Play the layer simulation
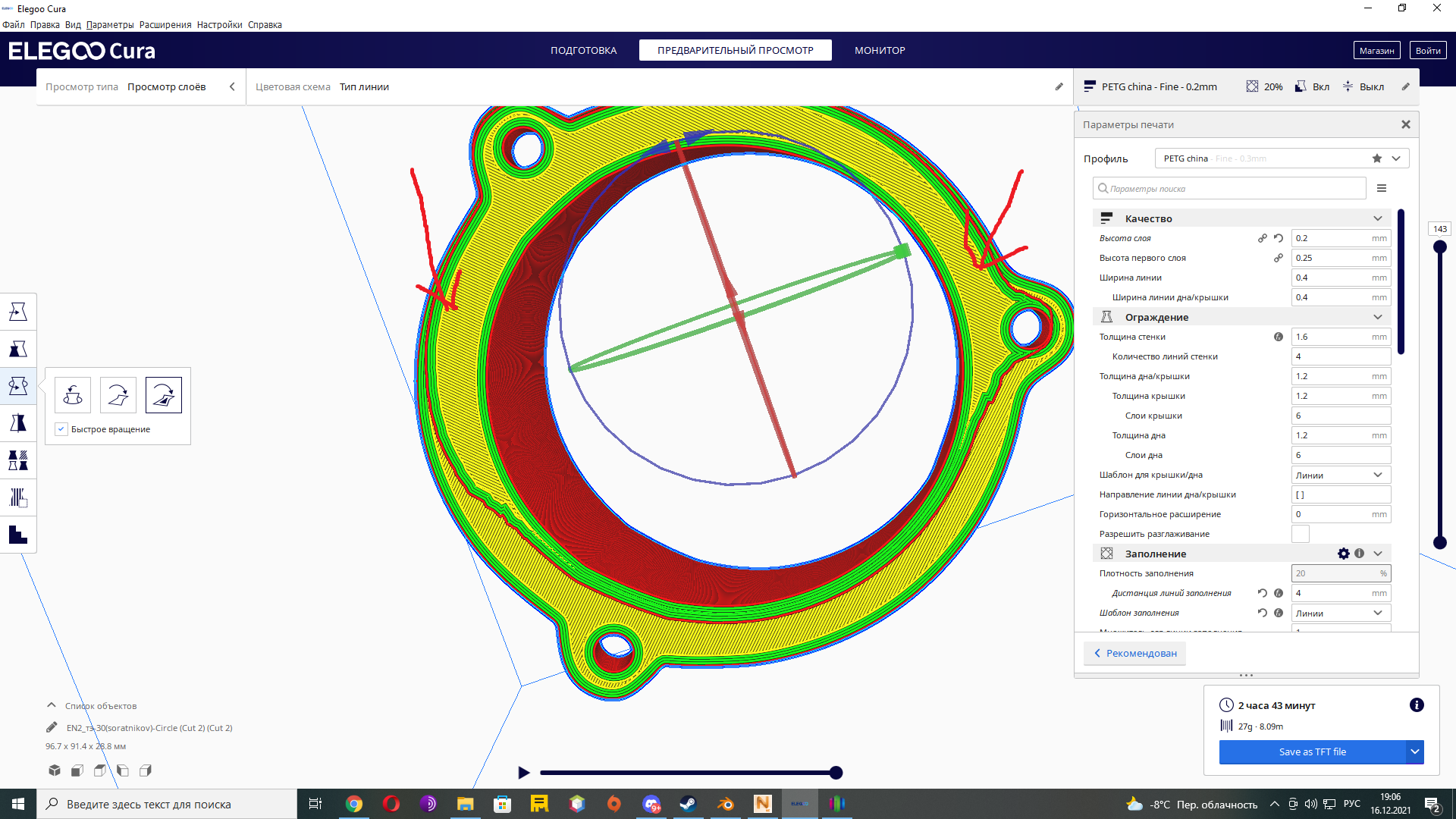 tap(523, 773)
